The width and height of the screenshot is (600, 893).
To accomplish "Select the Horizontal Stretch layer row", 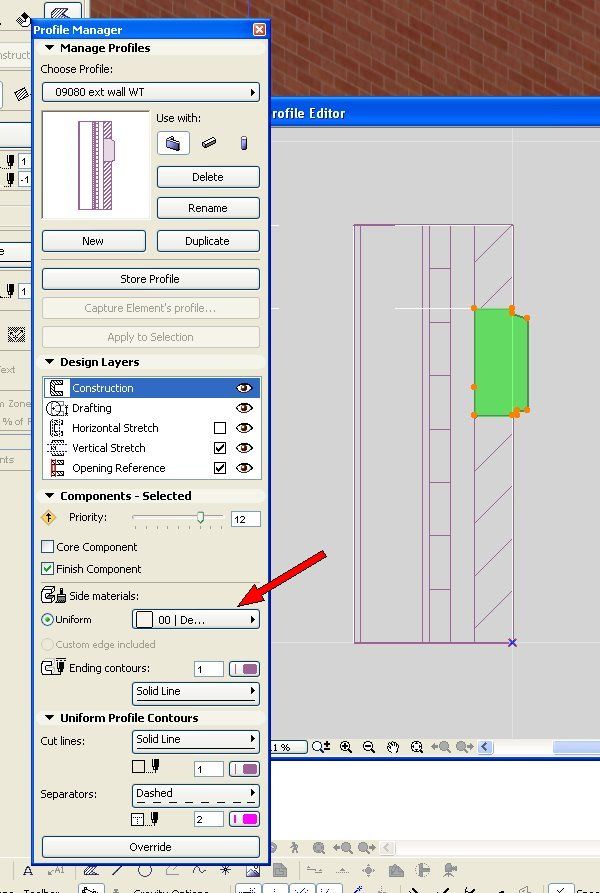I will (x=152, y=428).
